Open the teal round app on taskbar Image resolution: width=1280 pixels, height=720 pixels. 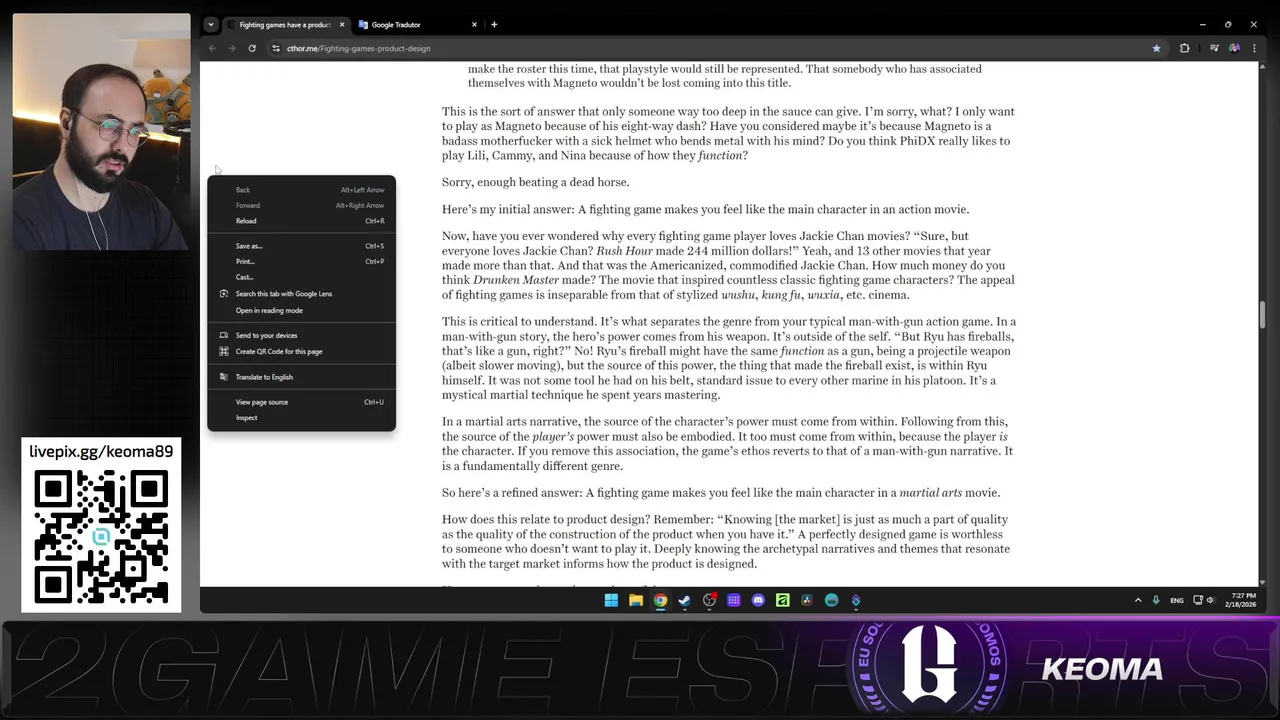click(x=832, y=600)
